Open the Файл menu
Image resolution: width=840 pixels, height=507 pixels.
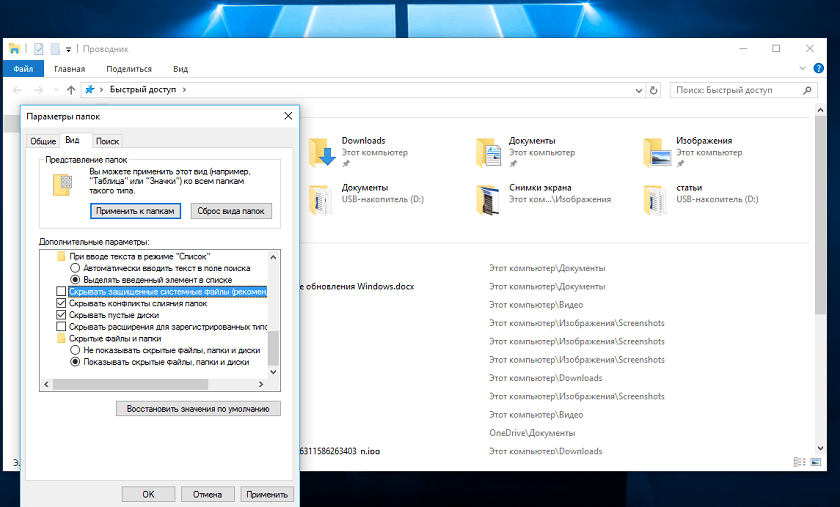[x=23, y=69]
